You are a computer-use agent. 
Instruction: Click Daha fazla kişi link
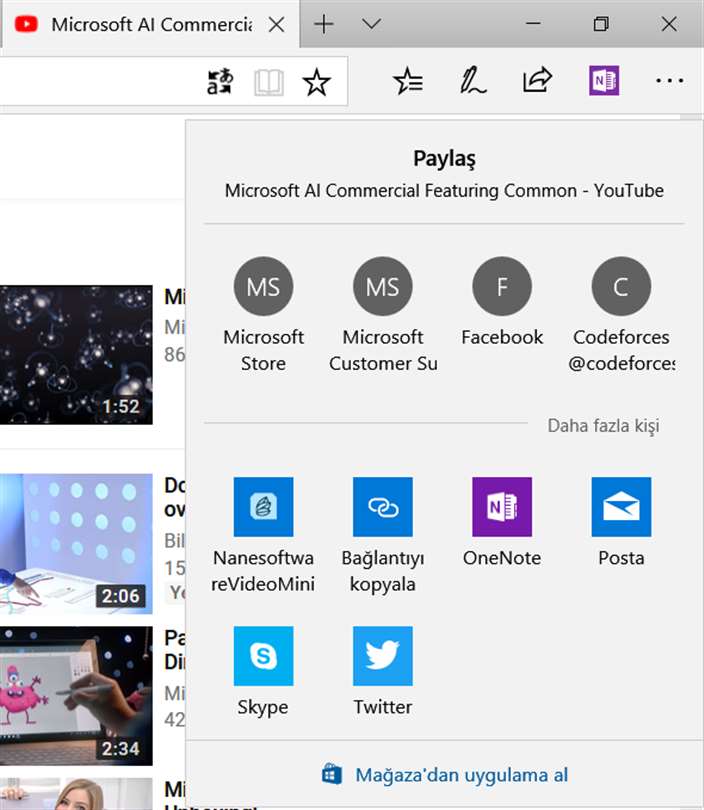click(x=603, y=426)
